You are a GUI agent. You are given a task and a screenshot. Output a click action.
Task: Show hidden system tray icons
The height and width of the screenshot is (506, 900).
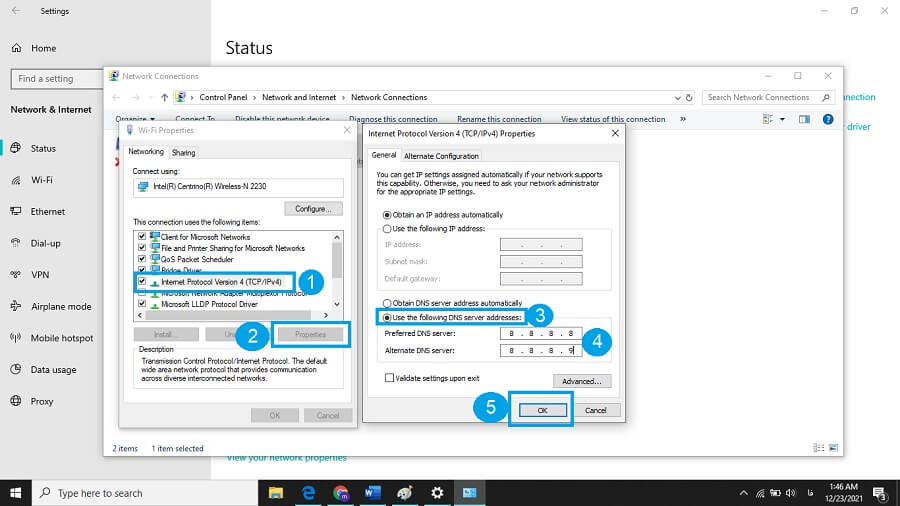tap(743, 493)
